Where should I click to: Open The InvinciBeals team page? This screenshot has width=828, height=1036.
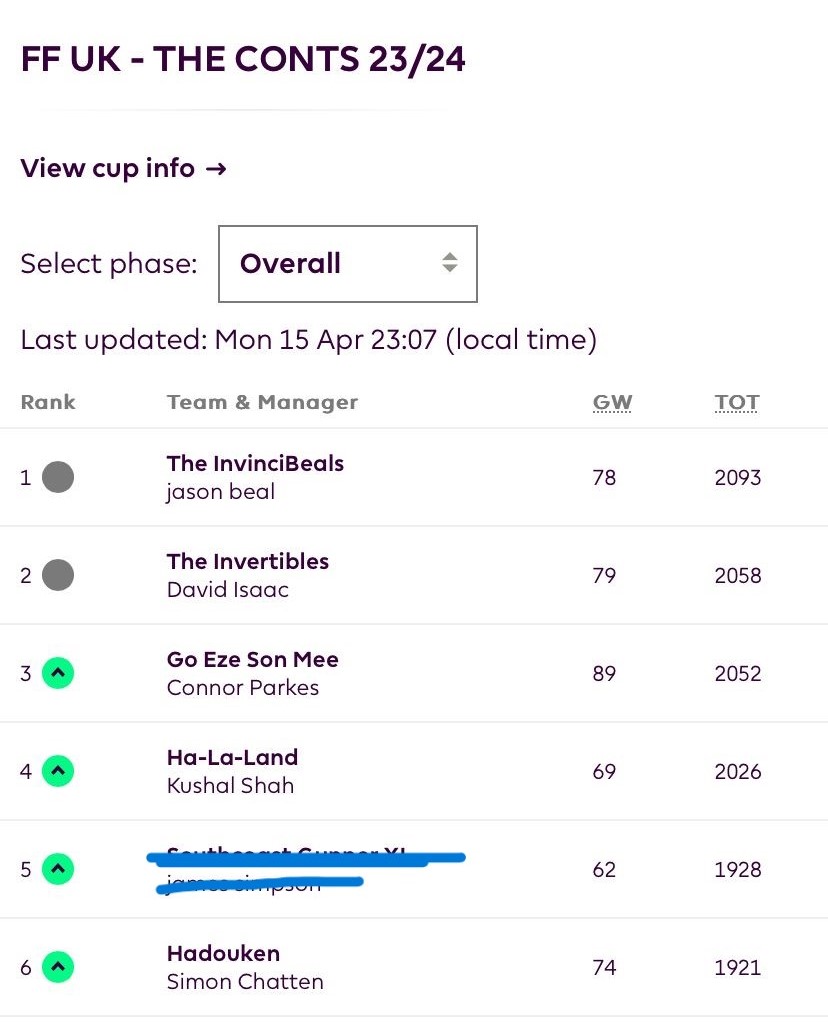tap(255, 464)
